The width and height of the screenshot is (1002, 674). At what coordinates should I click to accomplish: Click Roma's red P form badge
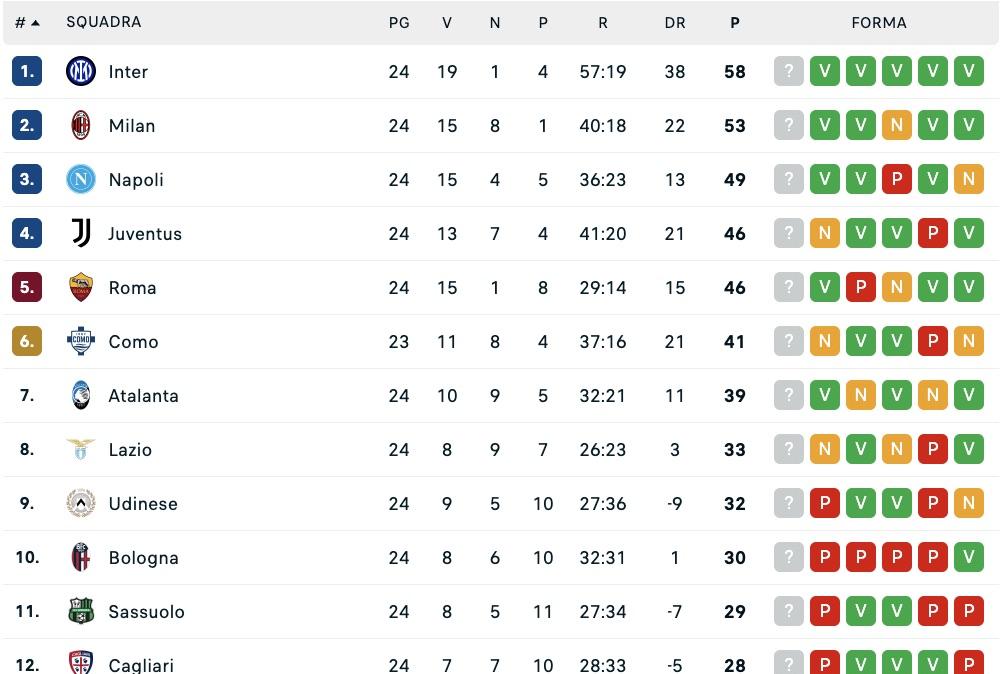(x=861, y=287)
